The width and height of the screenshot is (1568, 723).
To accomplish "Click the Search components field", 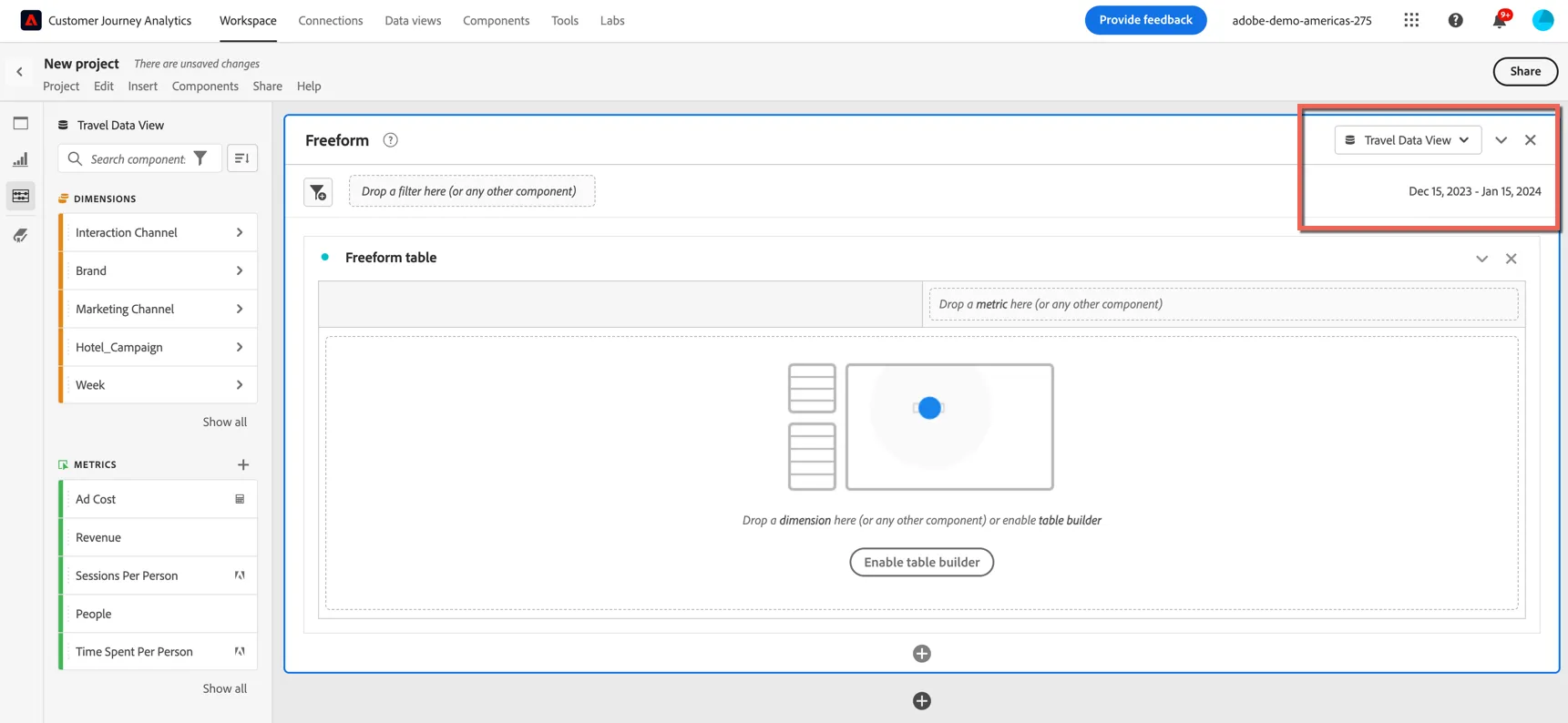I will pos(138,158).
